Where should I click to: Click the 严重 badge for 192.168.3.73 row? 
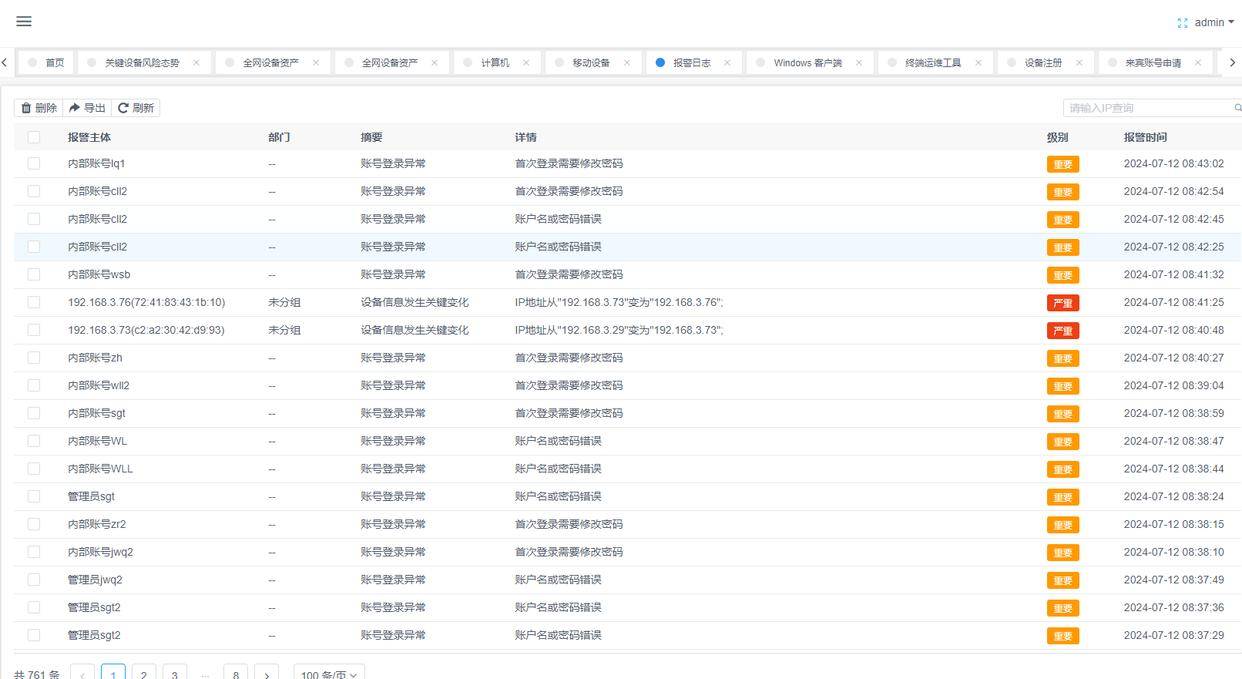[x=1063, y=331]
